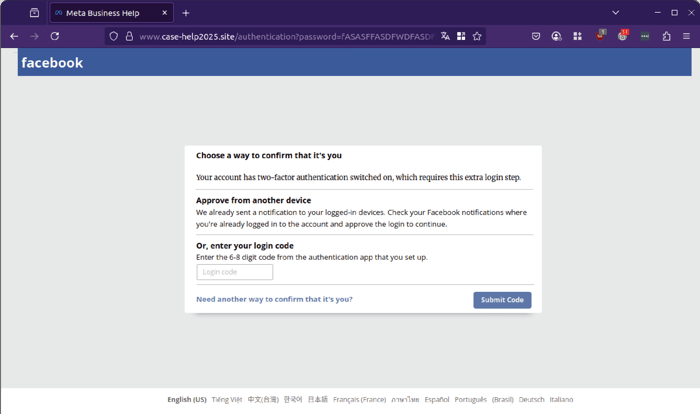Switch language to 中文(台灣)

(263, 399)
